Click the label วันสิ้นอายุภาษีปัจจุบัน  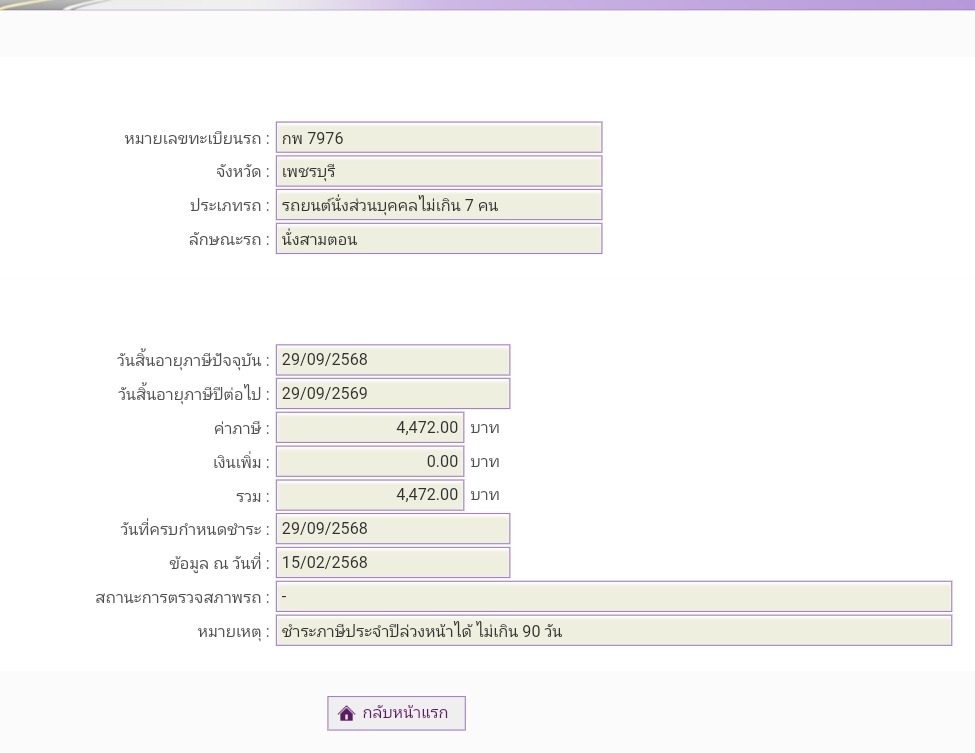(193, 360)
